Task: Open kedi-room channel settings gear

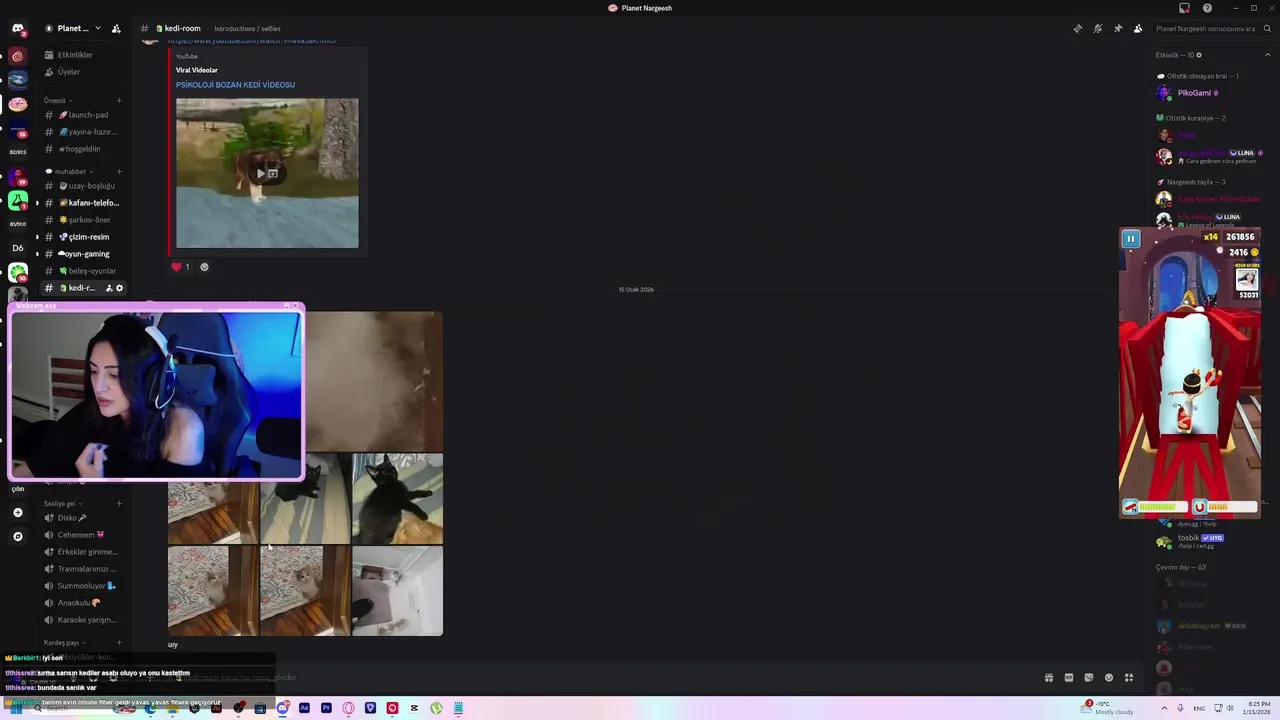Action: [x=120, y=288]
